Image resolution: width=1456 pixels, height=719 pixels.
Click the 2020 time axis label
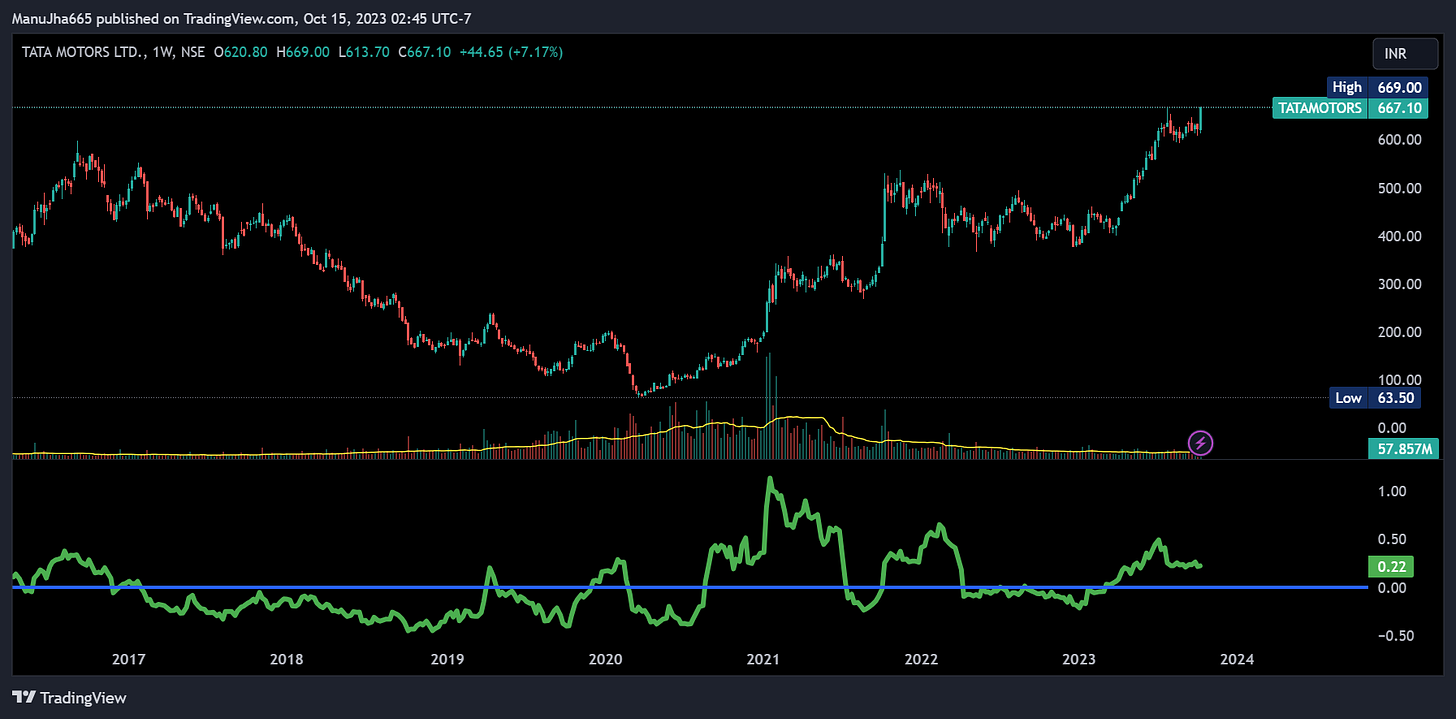(x=605, y=659)
